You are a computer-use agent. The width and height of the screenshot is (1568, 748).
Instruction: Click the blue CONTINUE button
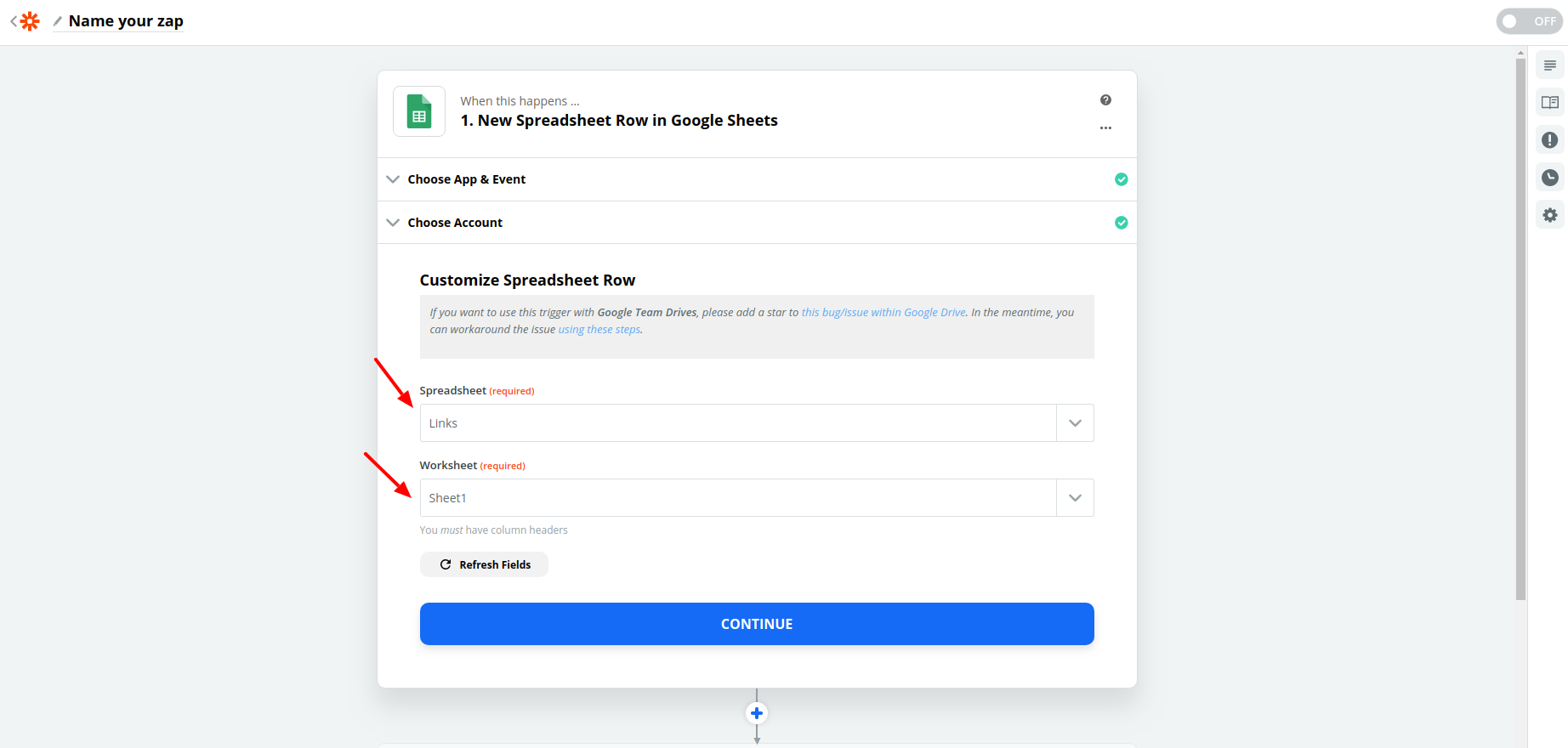[757, 624]
